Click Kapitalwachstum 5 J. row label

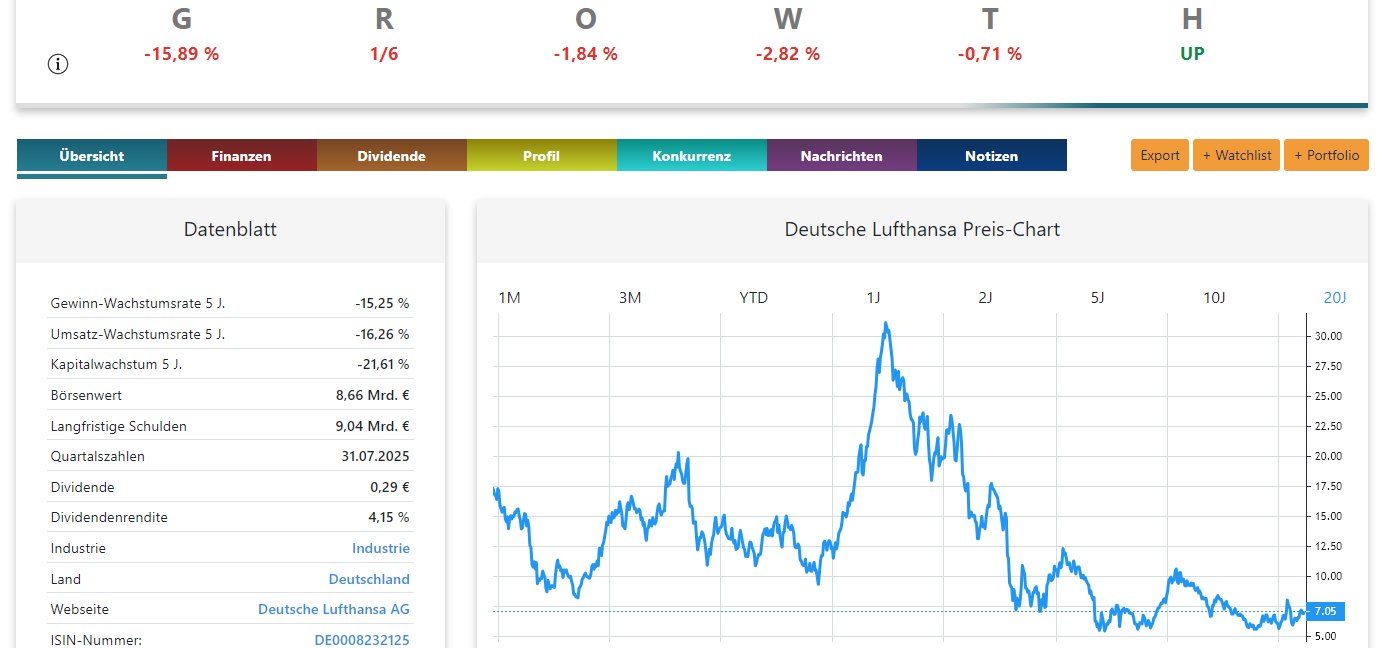(116, 364)
